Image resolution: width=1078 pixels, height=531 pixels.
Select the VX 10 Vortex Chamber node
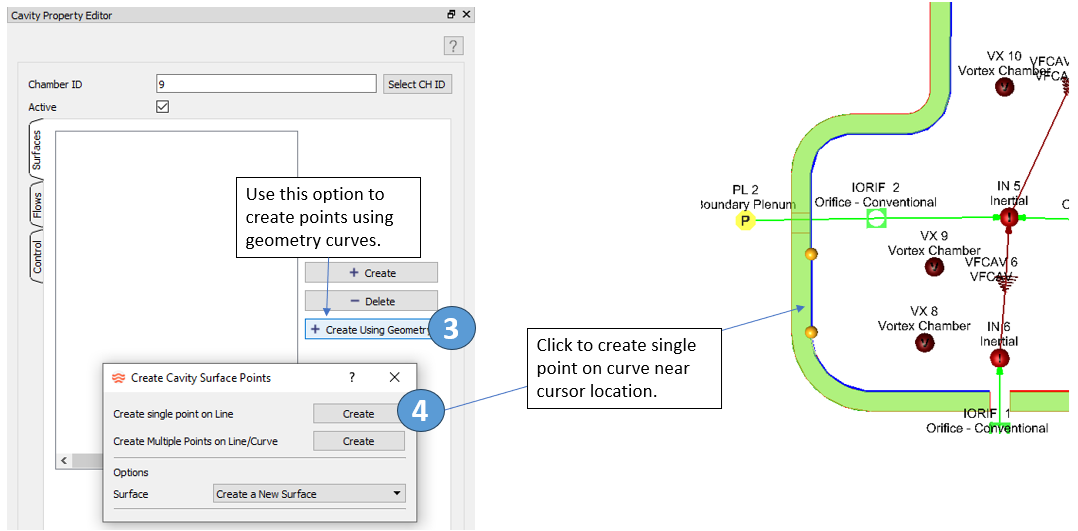pyautogui.click(x=1004, y=87)
